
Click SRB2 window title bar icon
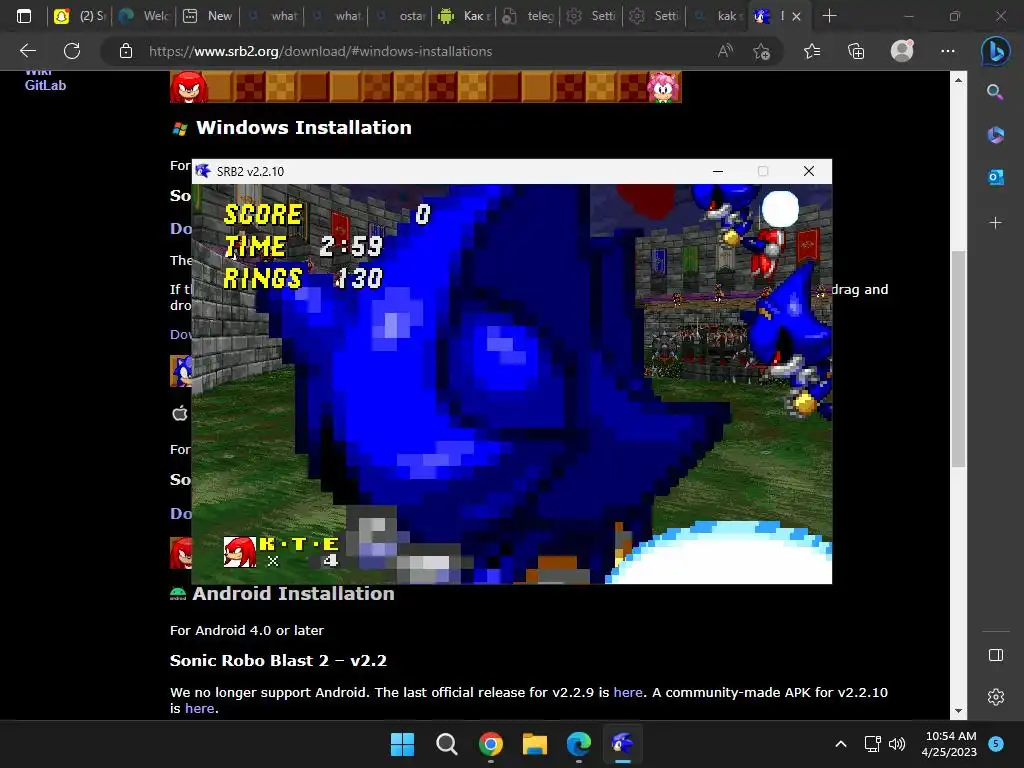pyautogui.click(x=203, y=171)
